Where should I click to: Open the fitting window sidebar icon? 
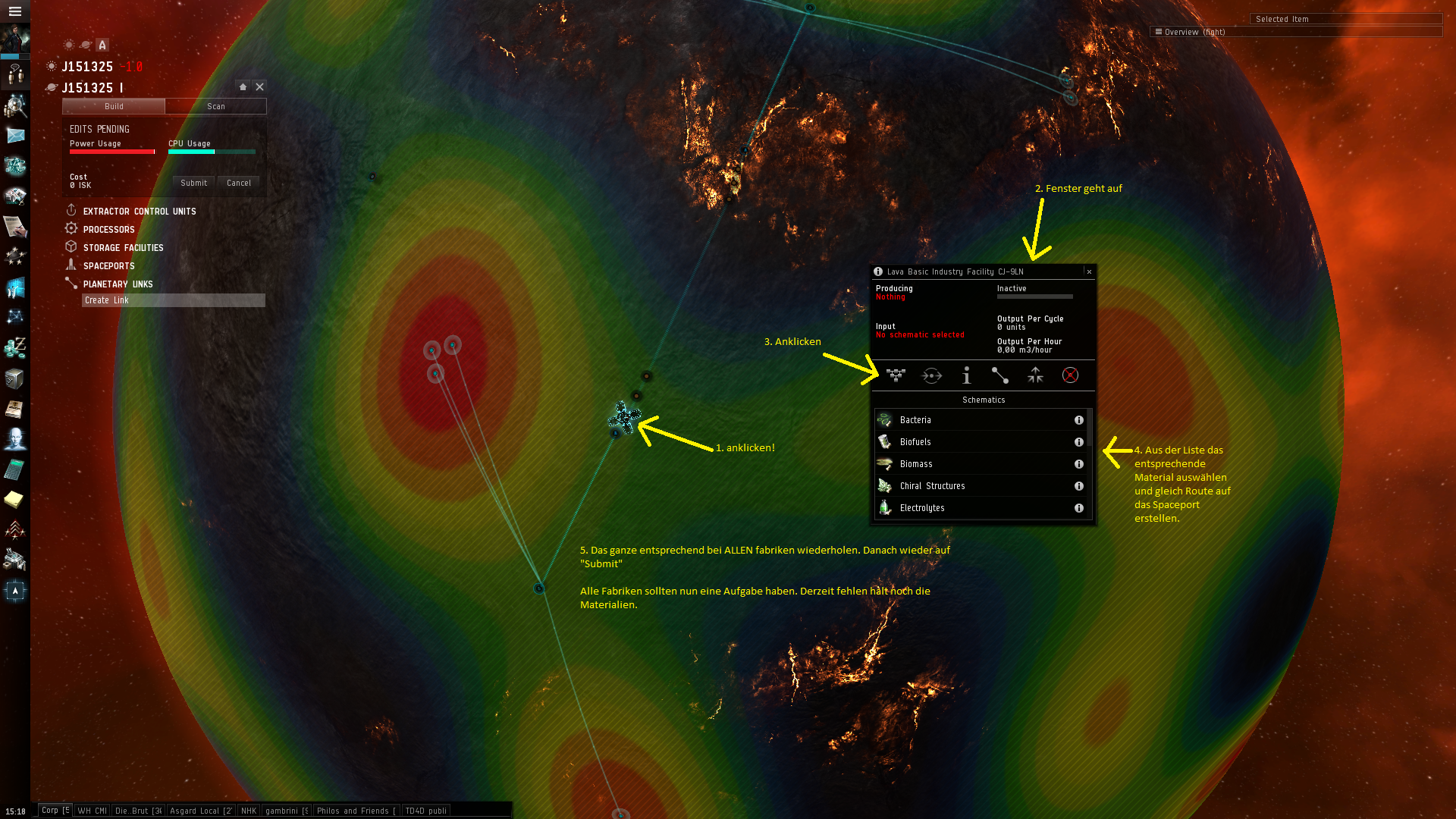(15, 166)
